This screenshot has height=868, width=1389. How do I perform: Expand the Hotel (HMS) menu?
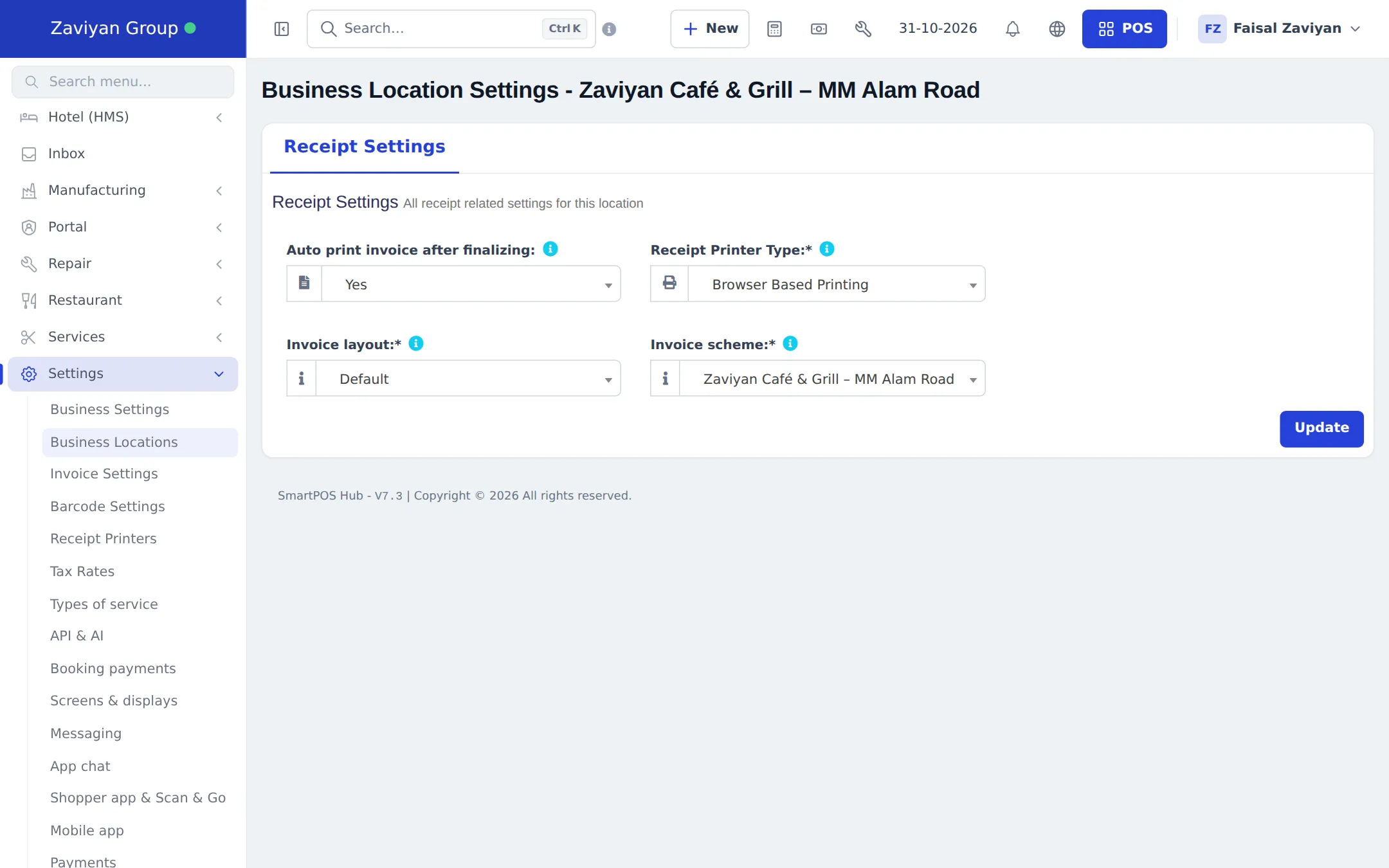[x=122, y=117]
